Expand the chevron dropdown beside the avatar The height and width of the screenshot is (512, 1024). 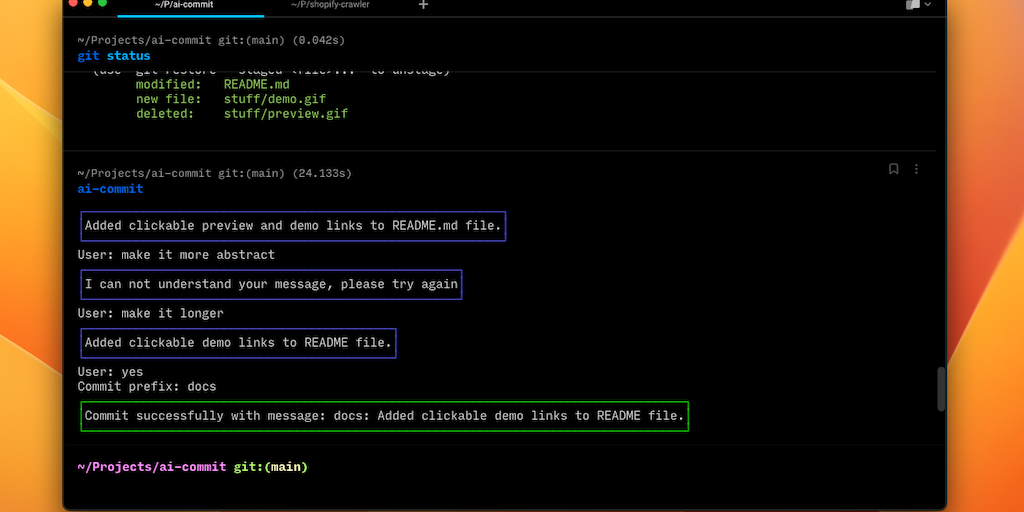(x=927, y=5)
